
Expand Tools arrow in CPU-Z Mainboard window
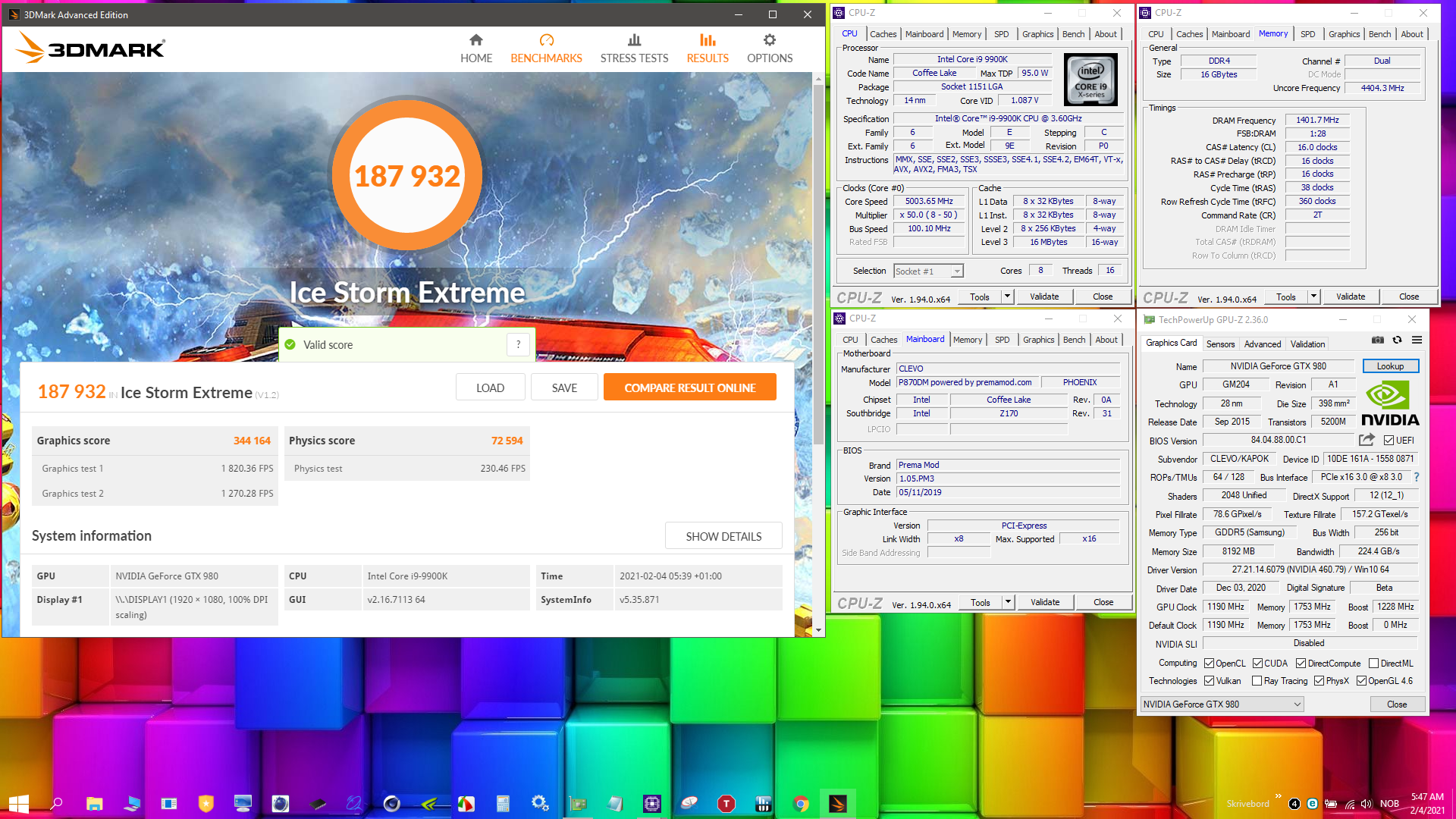[1009, 602]
